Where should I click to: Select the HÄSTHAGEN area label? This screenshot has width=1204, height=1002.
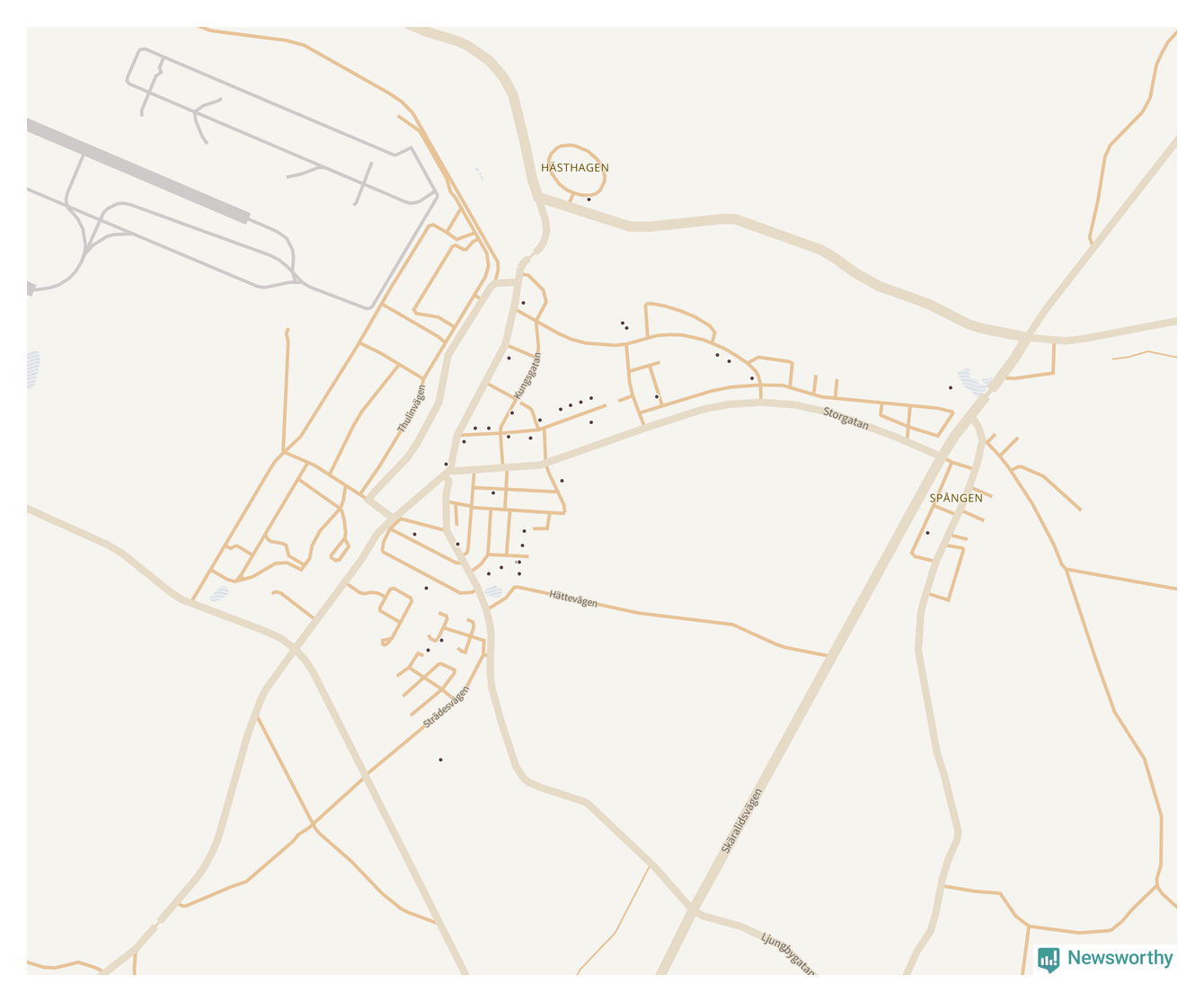pos(575,168)
